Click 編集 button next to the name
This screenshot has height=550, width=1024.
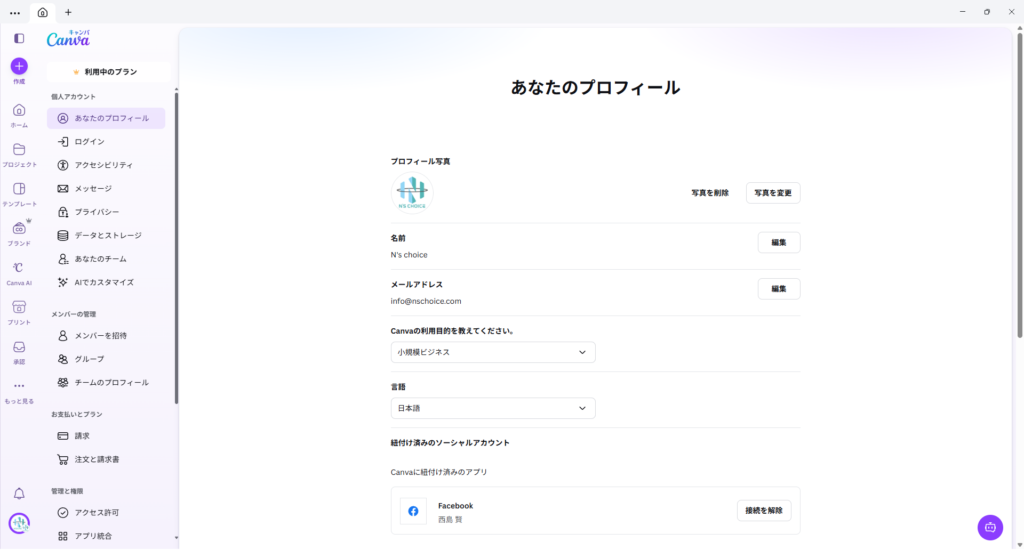tap(778, 242)
